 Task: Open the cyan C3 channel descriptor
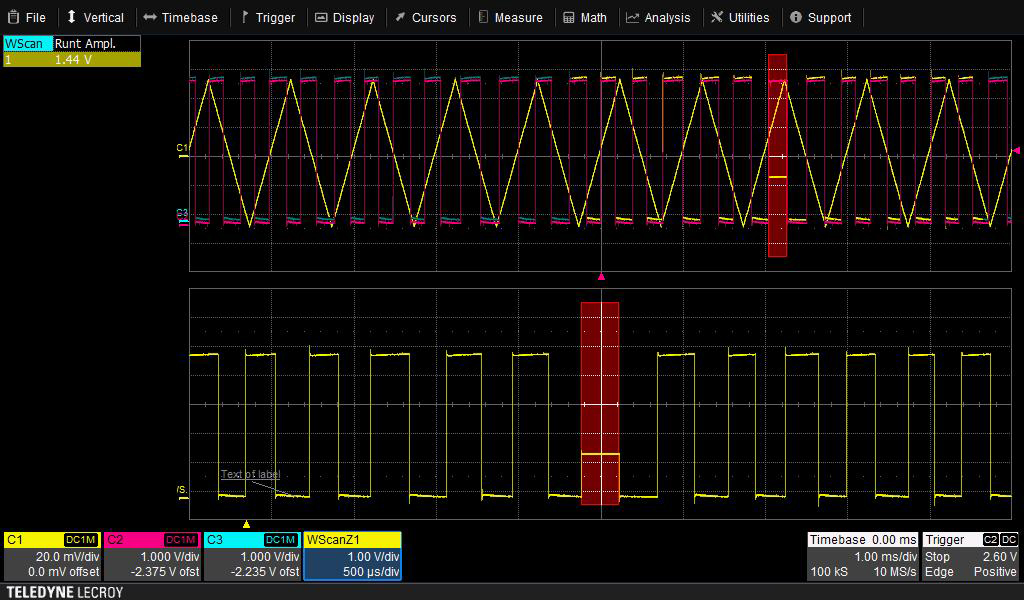pyautogui.click(x=252, y=556)
